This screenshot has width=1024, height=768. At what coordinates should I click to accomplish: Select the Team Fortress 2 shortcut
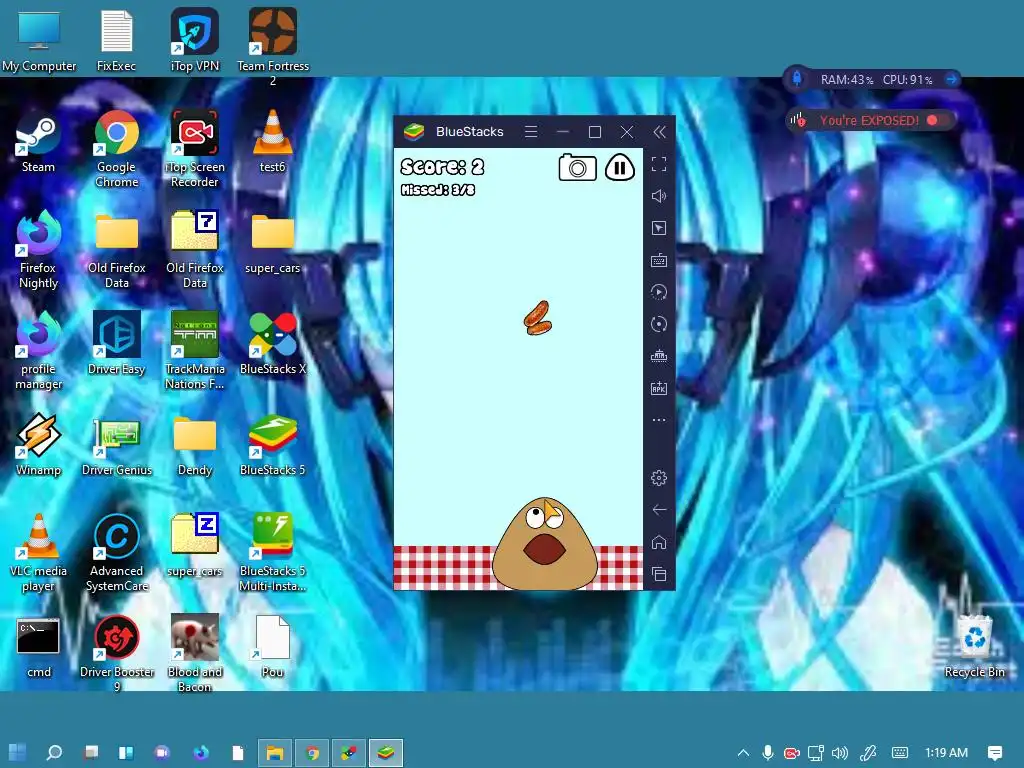[273, 47]
